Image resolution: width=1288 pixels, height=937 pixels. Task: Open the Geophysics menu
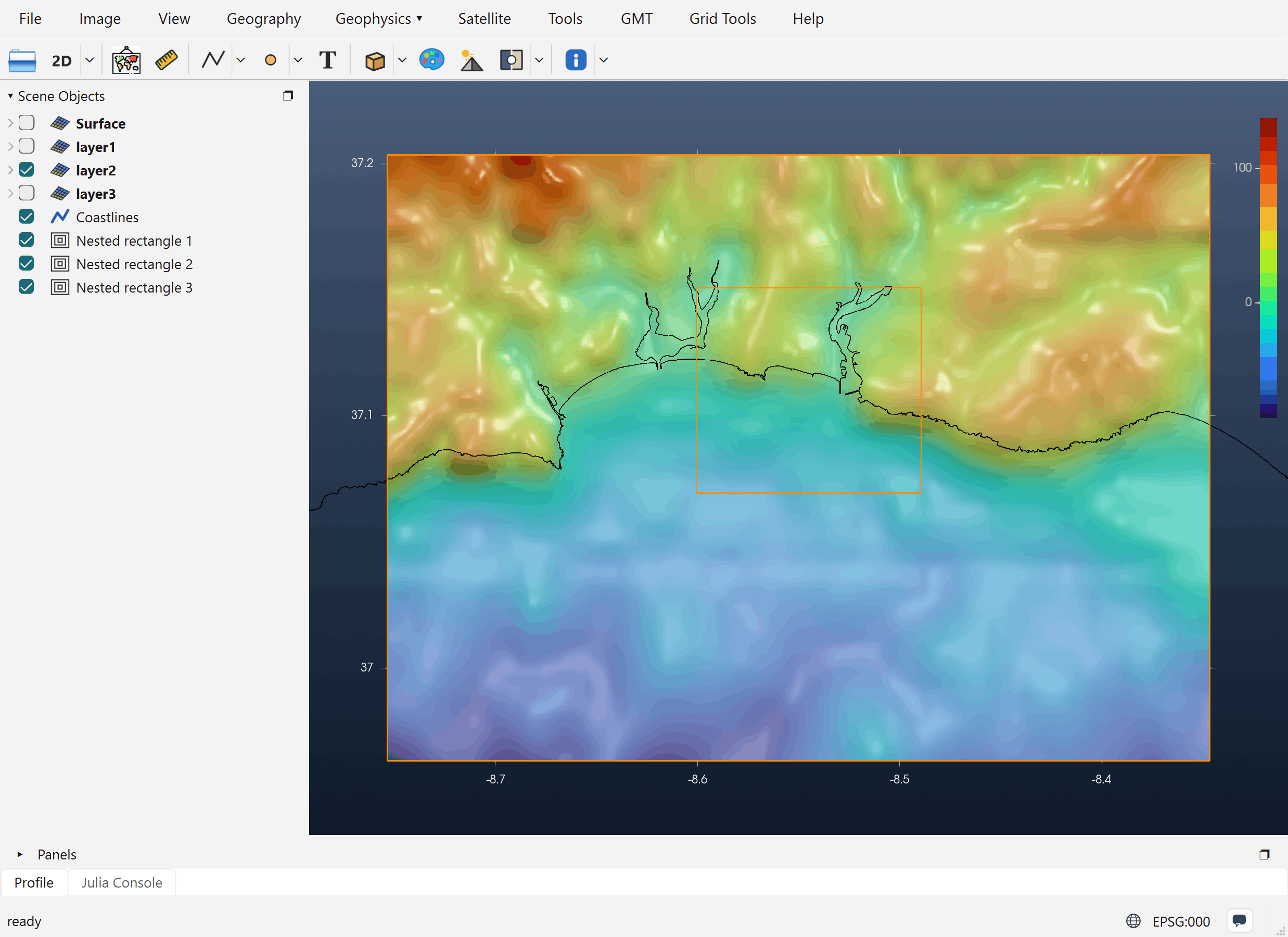379,19
